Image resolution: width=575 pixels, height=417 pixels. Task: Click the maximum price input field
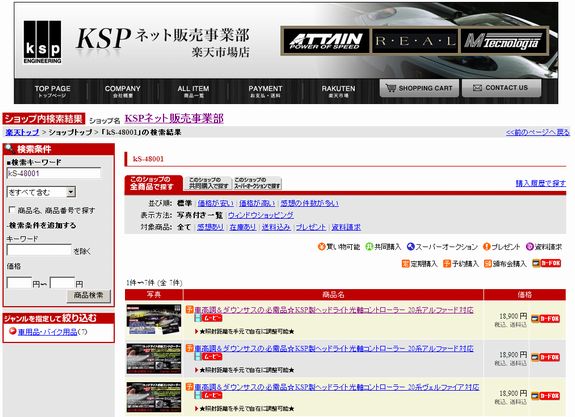pyautogui.click(x=62, y=283)
